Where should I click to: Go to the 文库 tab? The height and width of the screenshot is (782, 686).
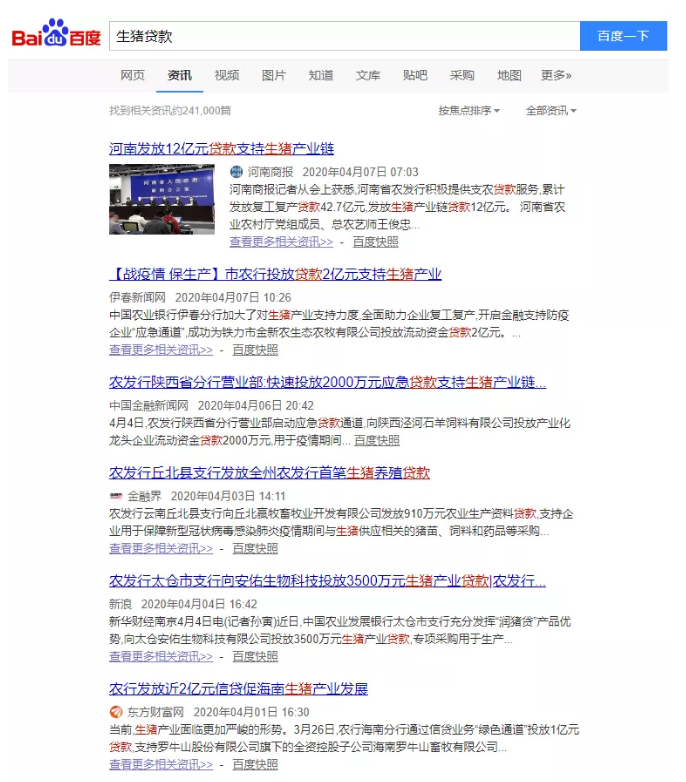coord(368,75)
